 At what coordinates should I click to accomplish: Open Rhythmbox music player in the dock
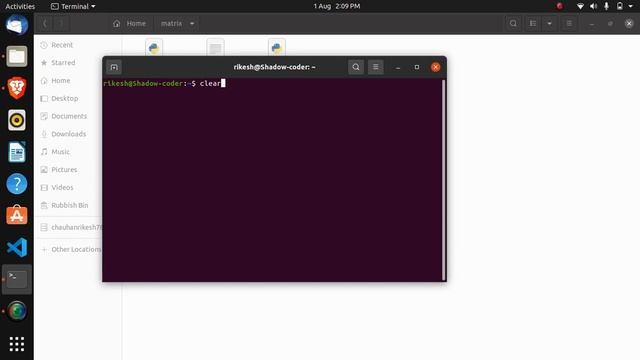(x=17, y=120)
